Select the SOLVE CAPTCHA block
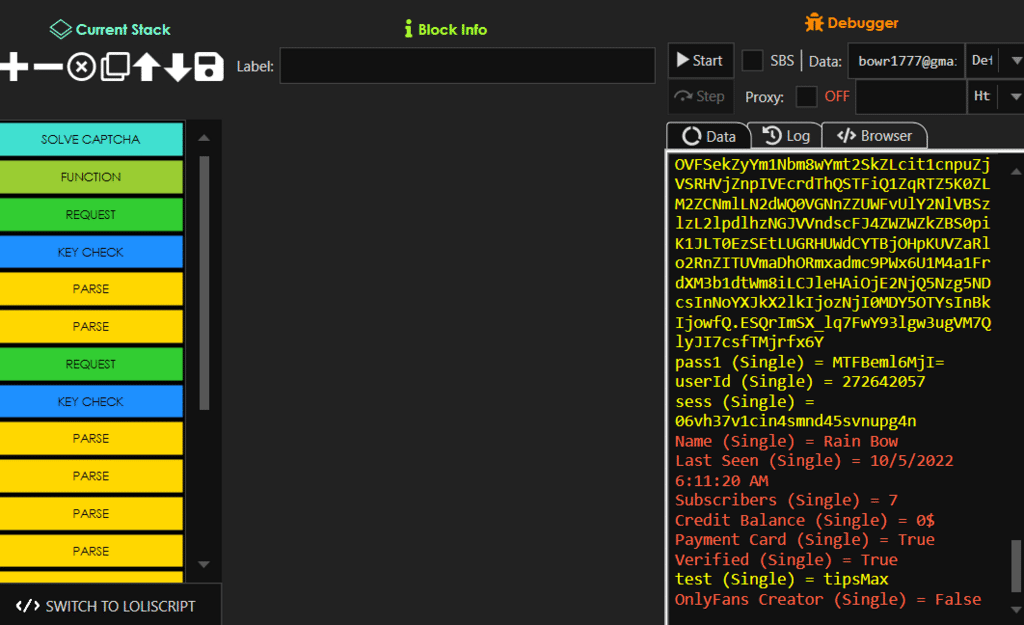This screenshot has height=625, width=1024. pos(91,139)
